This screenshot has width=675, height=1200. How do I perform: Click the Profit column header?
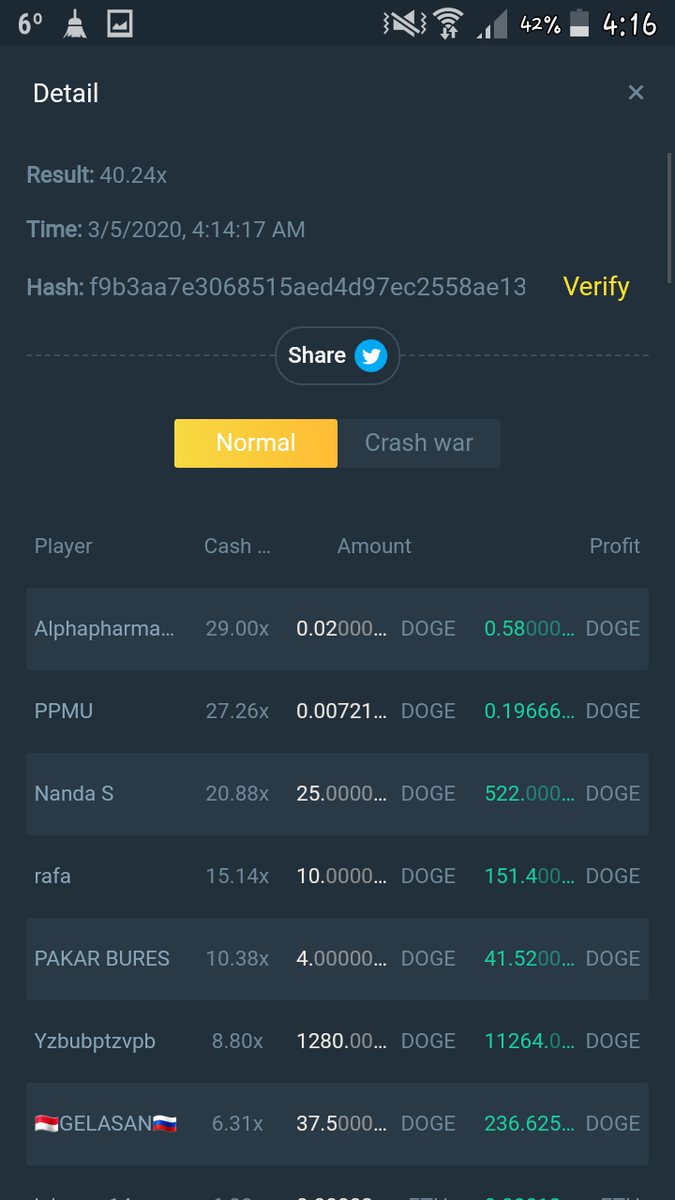pos(614,546)
